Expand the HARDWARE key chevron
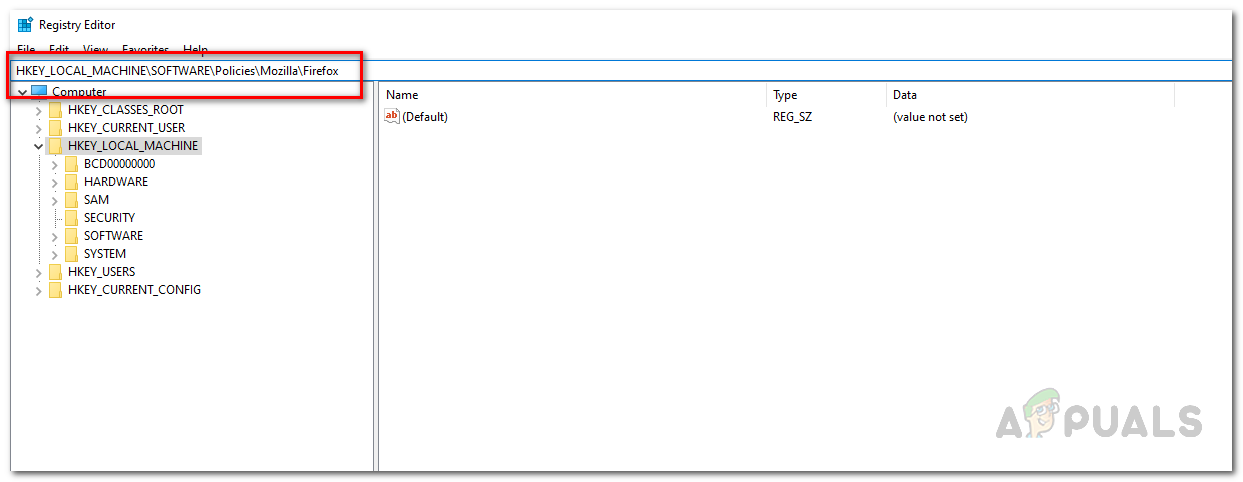Image resolution: width=1243 pixels, height=482 pixels. tap(54, 182)
